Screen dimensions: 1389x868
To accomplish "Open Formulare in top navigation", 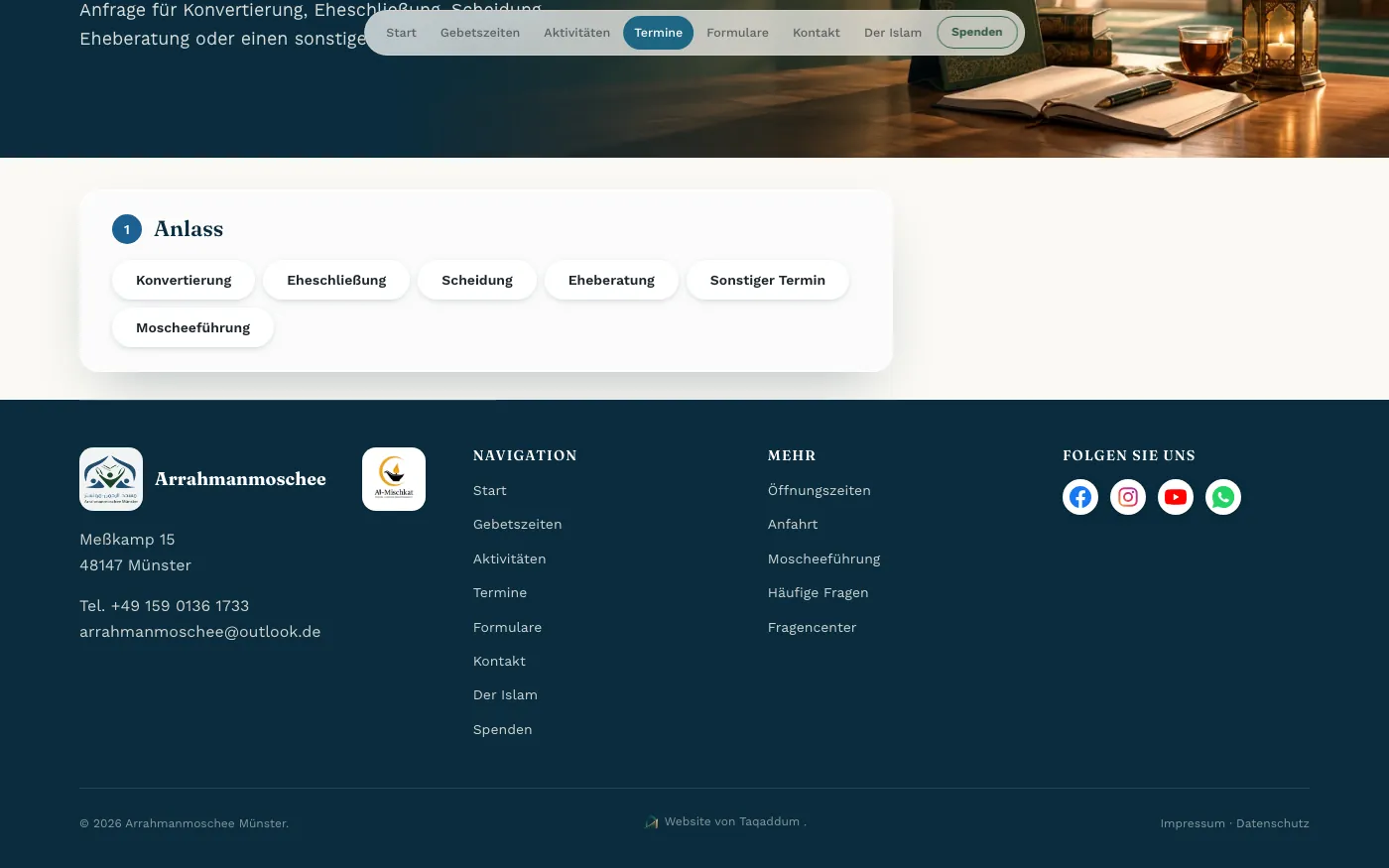I will 737,33.
